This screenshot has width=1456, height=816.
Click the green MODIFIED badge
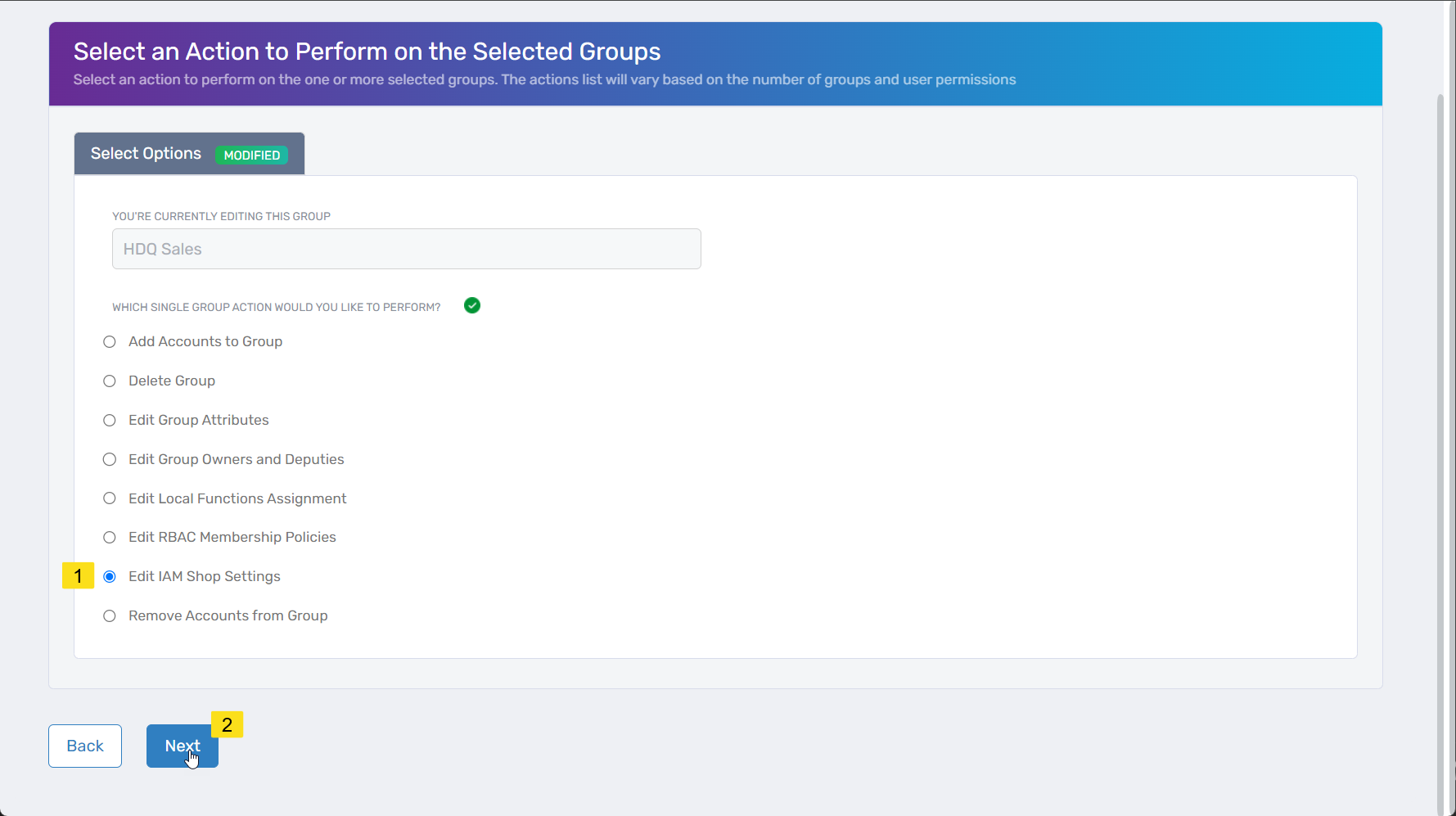(252, 155)
